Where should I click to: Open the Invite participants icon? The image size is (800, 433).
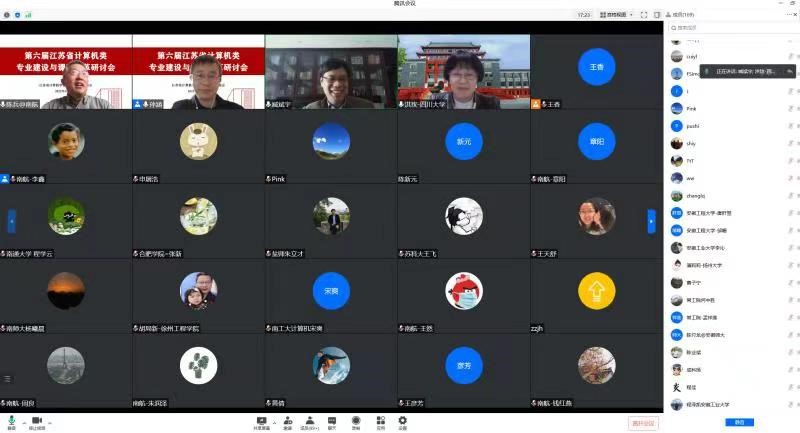coord(287,421)
